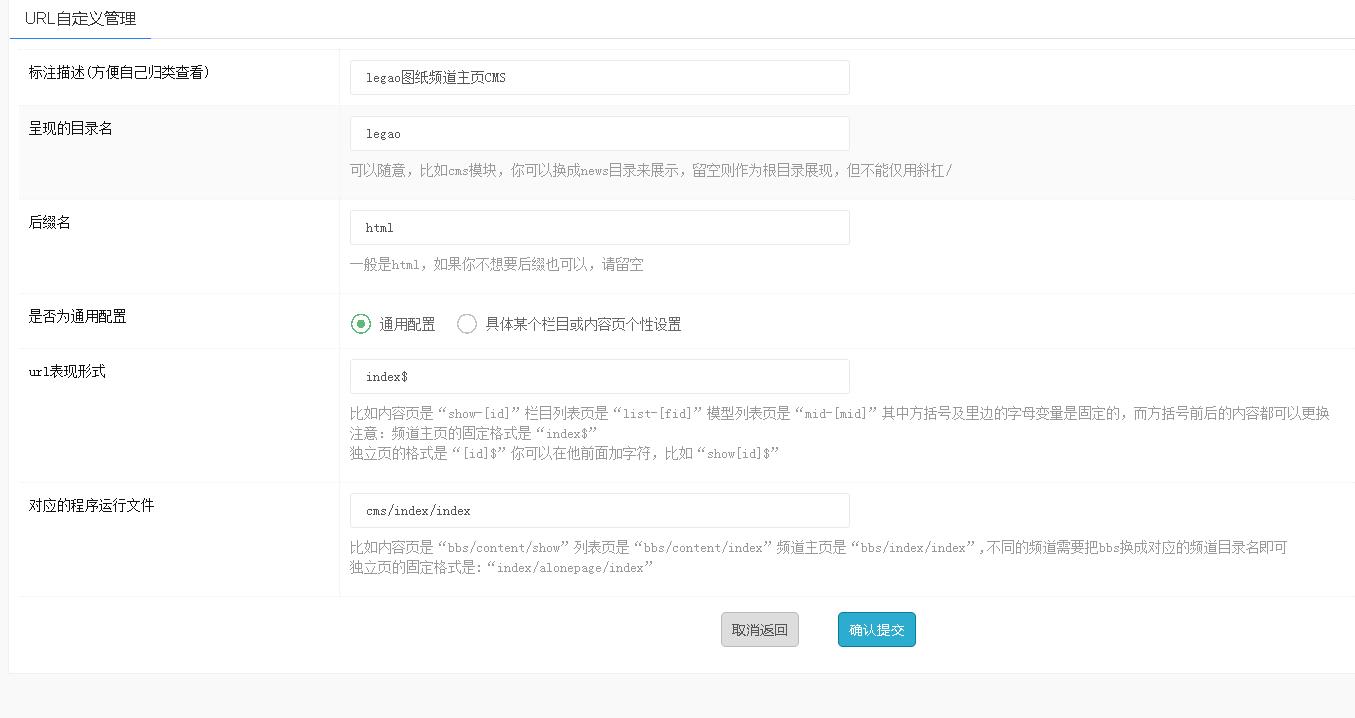Open the URL自定义管理 tab
The width and height of the screenshot is (1355, 718).
tap(80, 19)
